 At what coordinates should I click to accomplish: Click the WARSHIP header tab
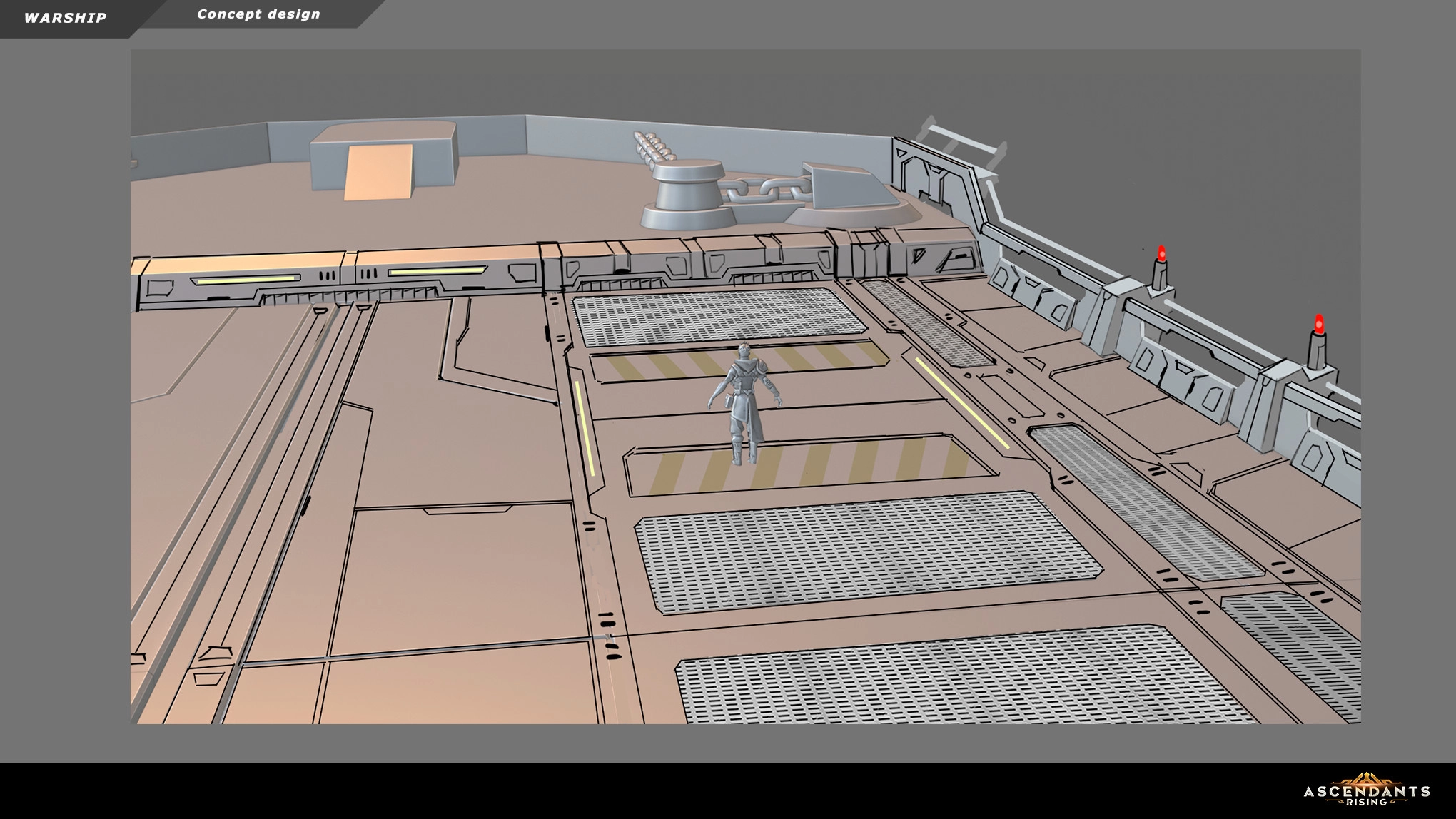pos(65,18)
